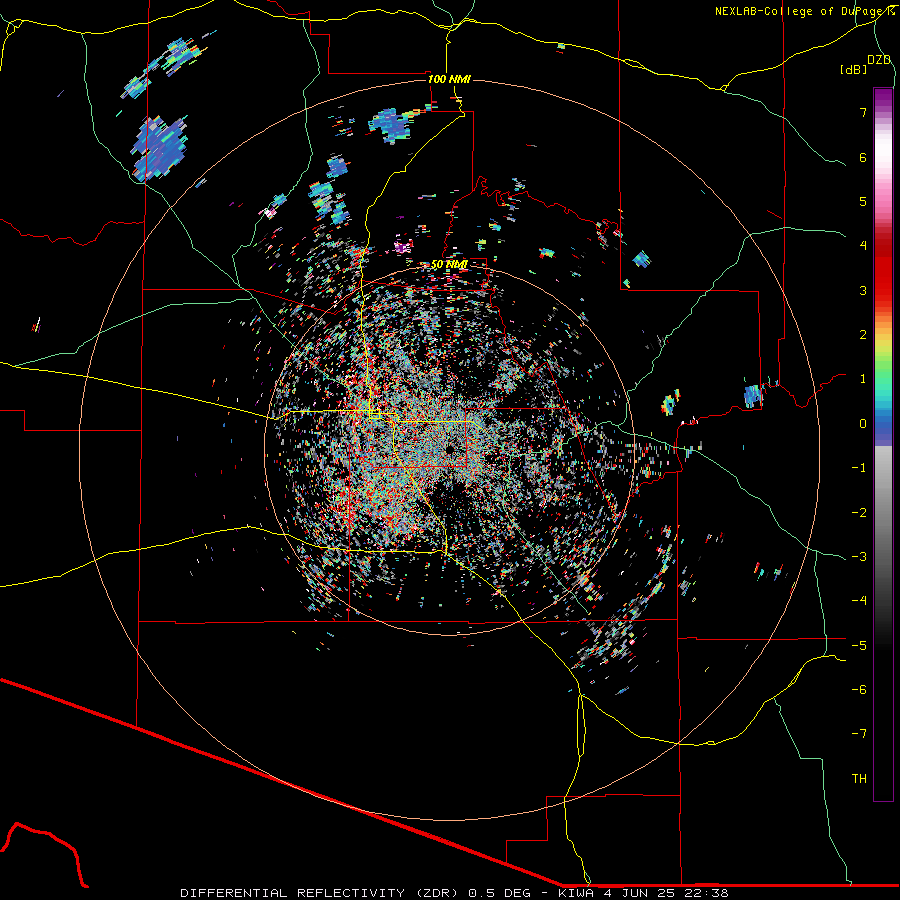Click the 50 NMI range ring label
This screenshot has height=900, width=900.
[x=449, y=265]
